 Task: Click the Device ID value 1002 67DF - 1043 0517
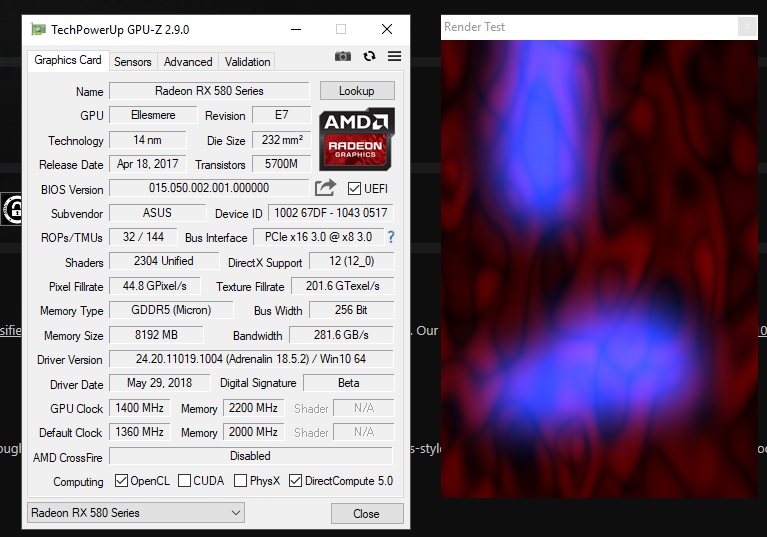pyautogui.click(x=331, y=213)
